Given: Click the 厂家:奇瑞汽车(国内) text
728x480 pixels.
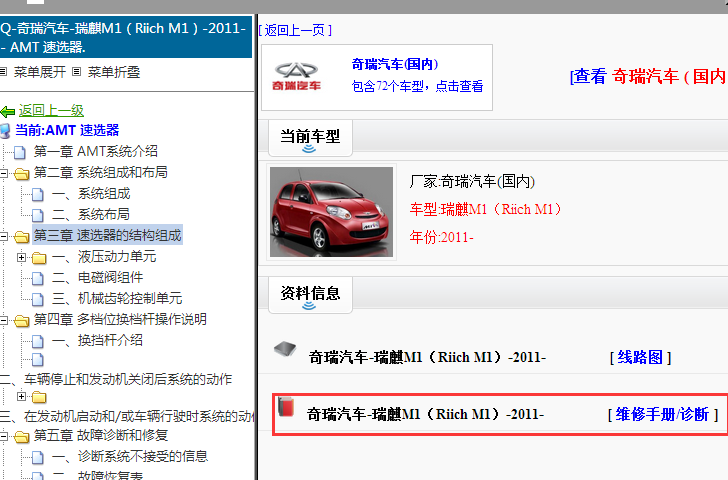Looking at the screenshot, I should 472,182.
